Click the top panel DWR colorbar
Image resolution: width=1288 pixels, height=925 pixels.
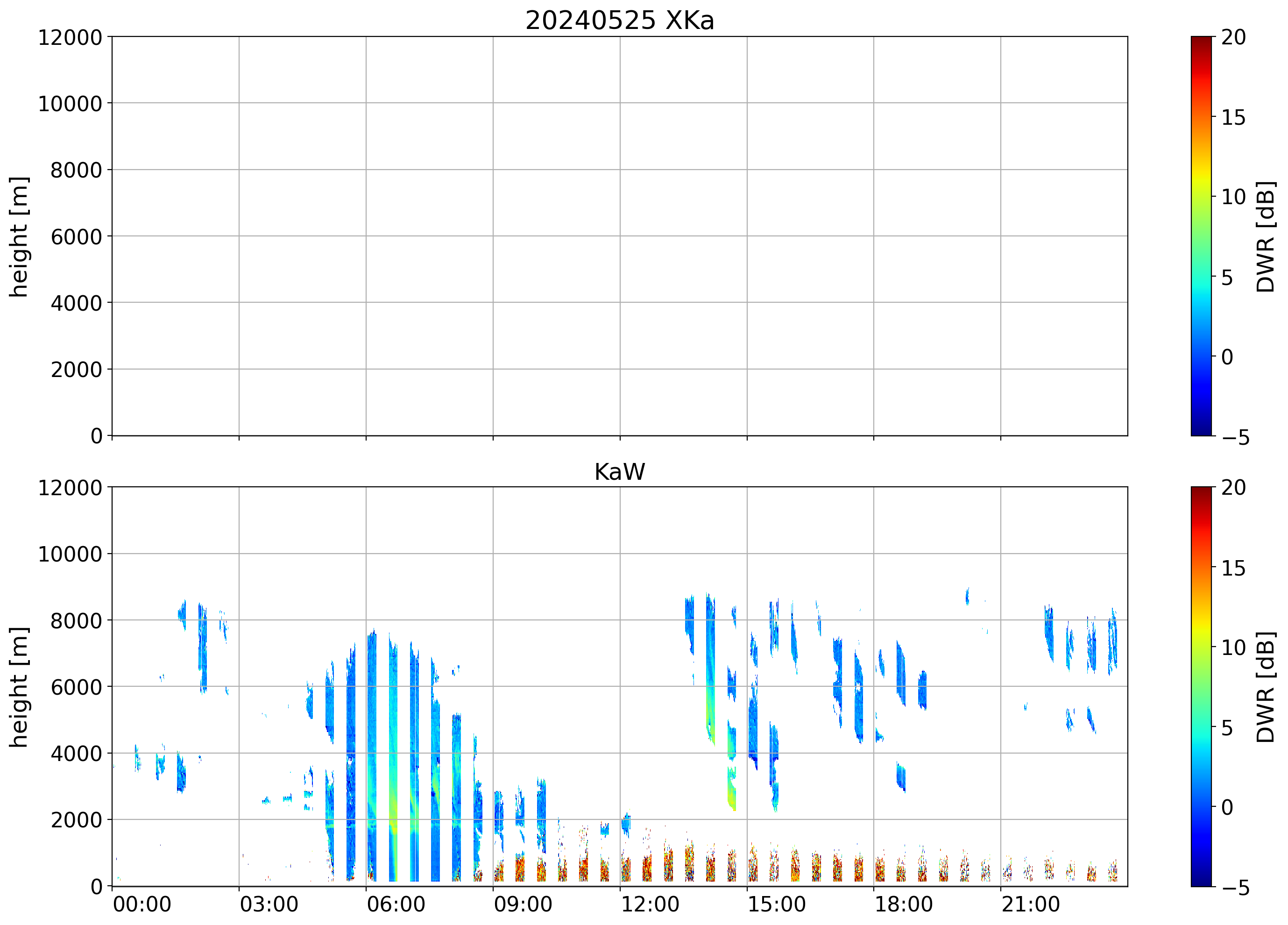pyautogui.click(x=1201, y=236)
